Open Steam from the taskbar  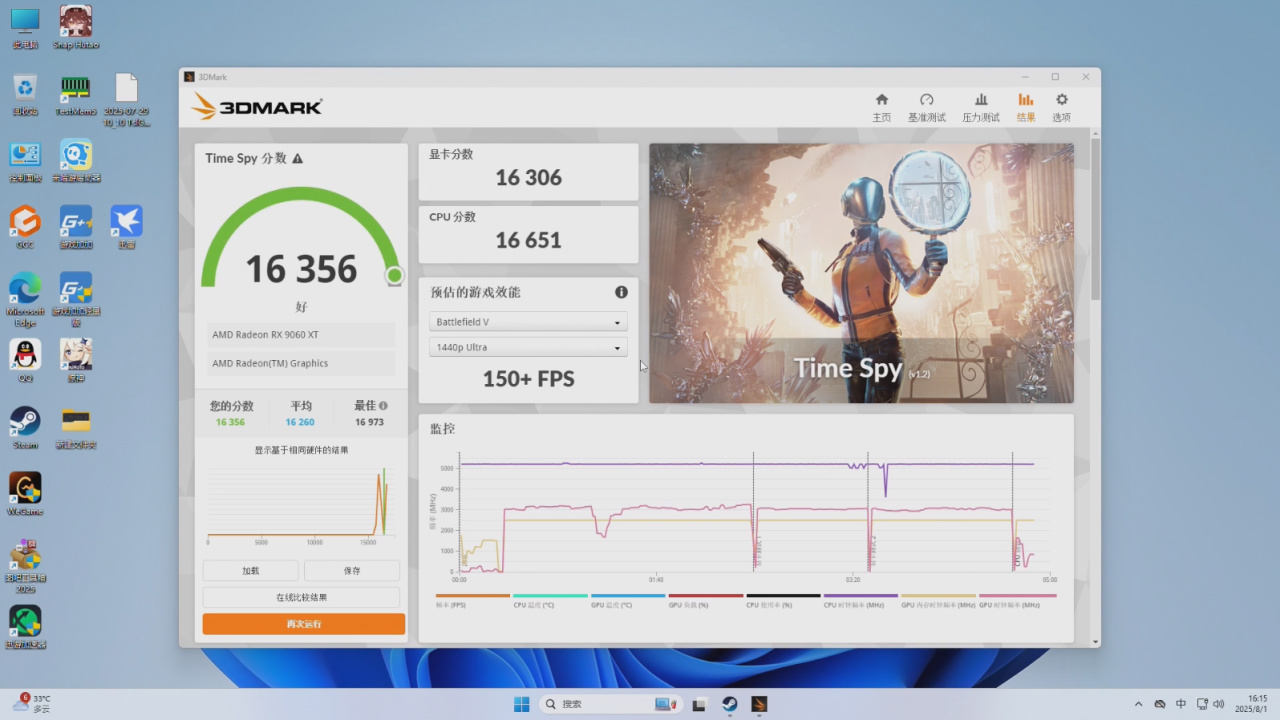730,704
